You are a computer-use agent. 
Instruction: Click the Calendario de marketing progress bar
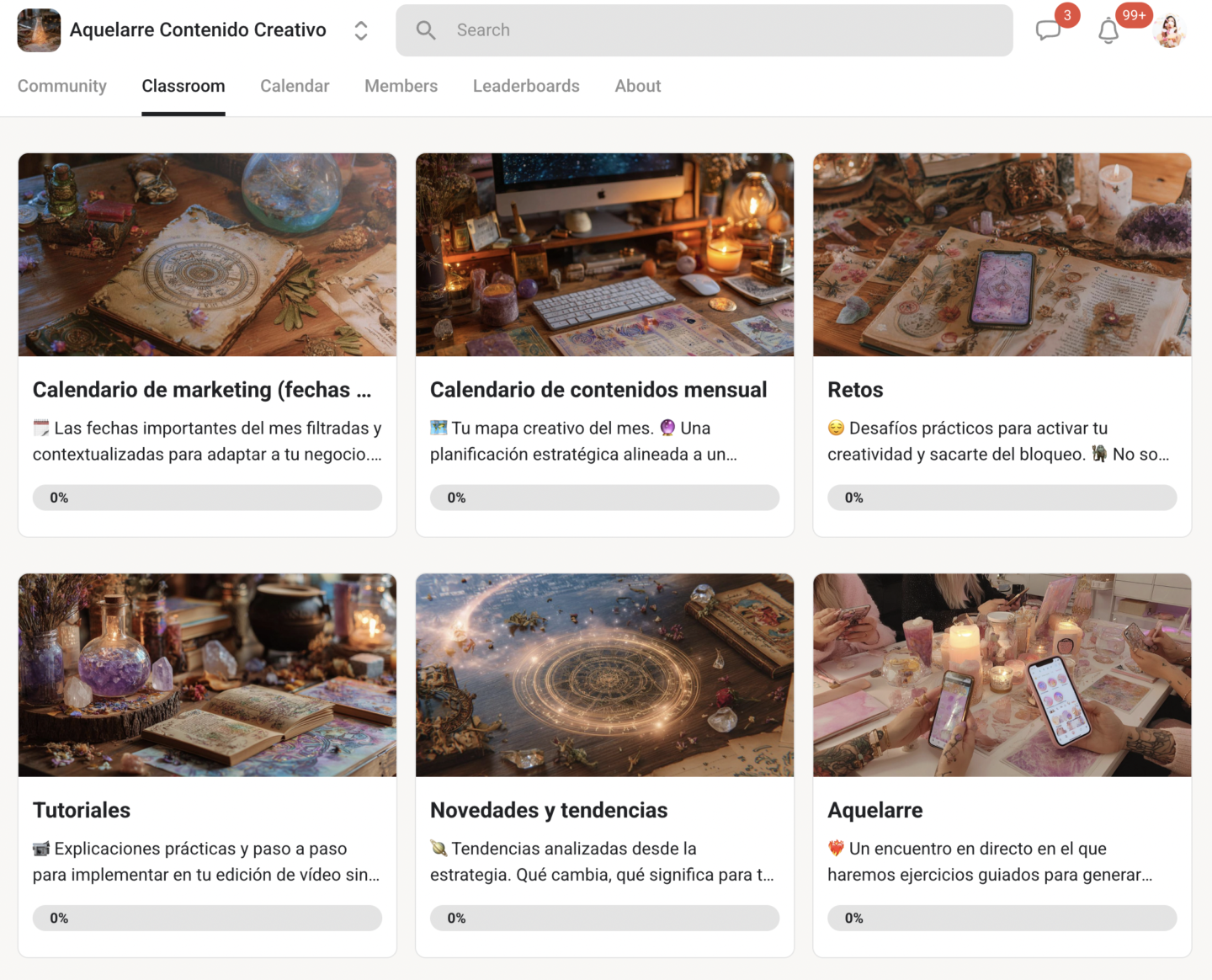(207, 498)
